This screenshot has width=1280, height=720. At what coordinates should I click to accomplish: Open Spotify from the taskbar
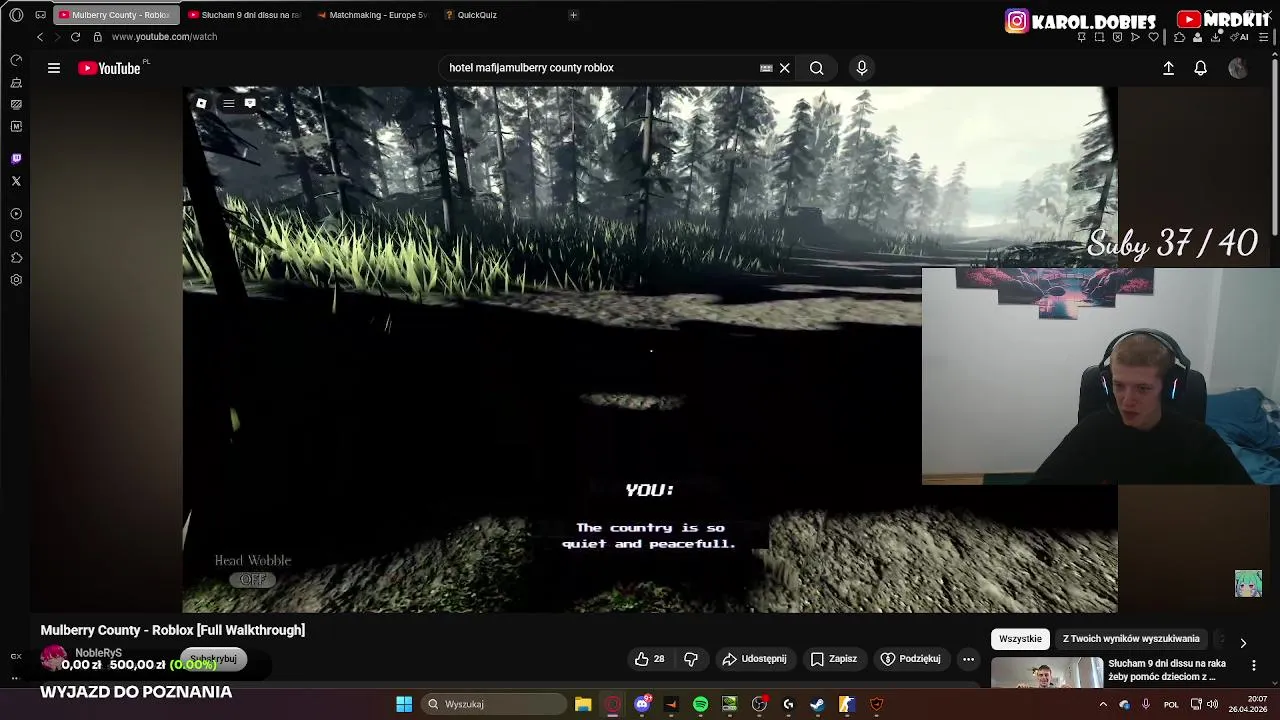[700, 704]
